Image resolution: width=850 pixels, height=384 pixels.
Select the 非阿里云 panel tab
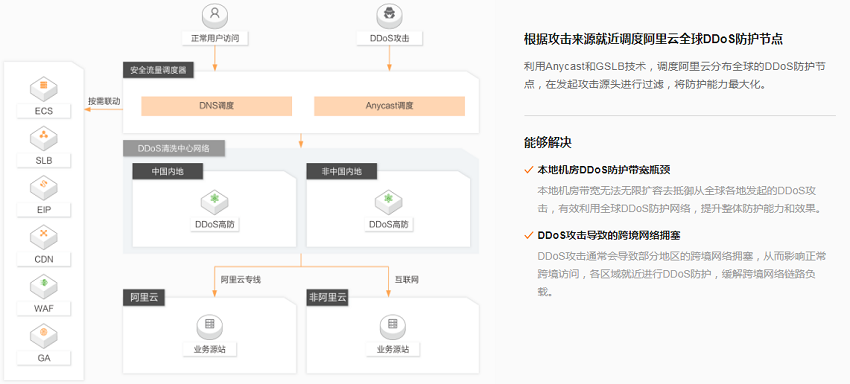click(327, 298)
